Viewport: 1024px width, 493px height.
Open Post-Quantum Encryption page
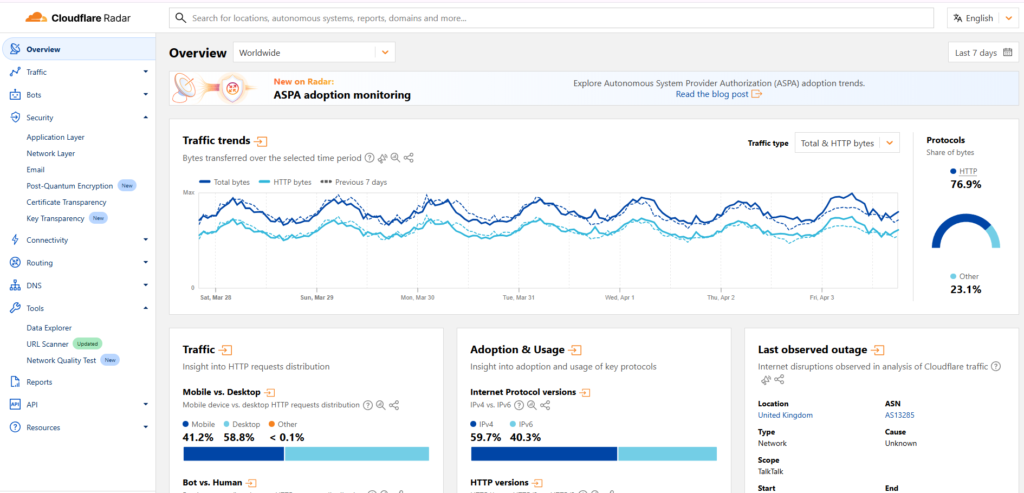(71, 186)
